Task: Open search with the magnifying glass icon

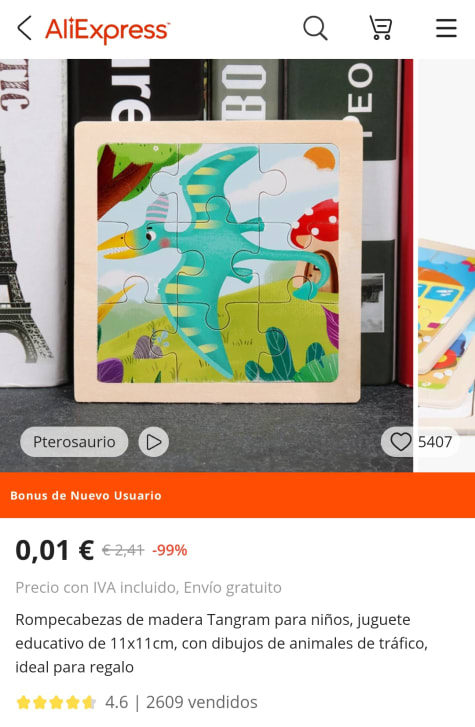Action: pyautogui.click(x=315, y=28)
